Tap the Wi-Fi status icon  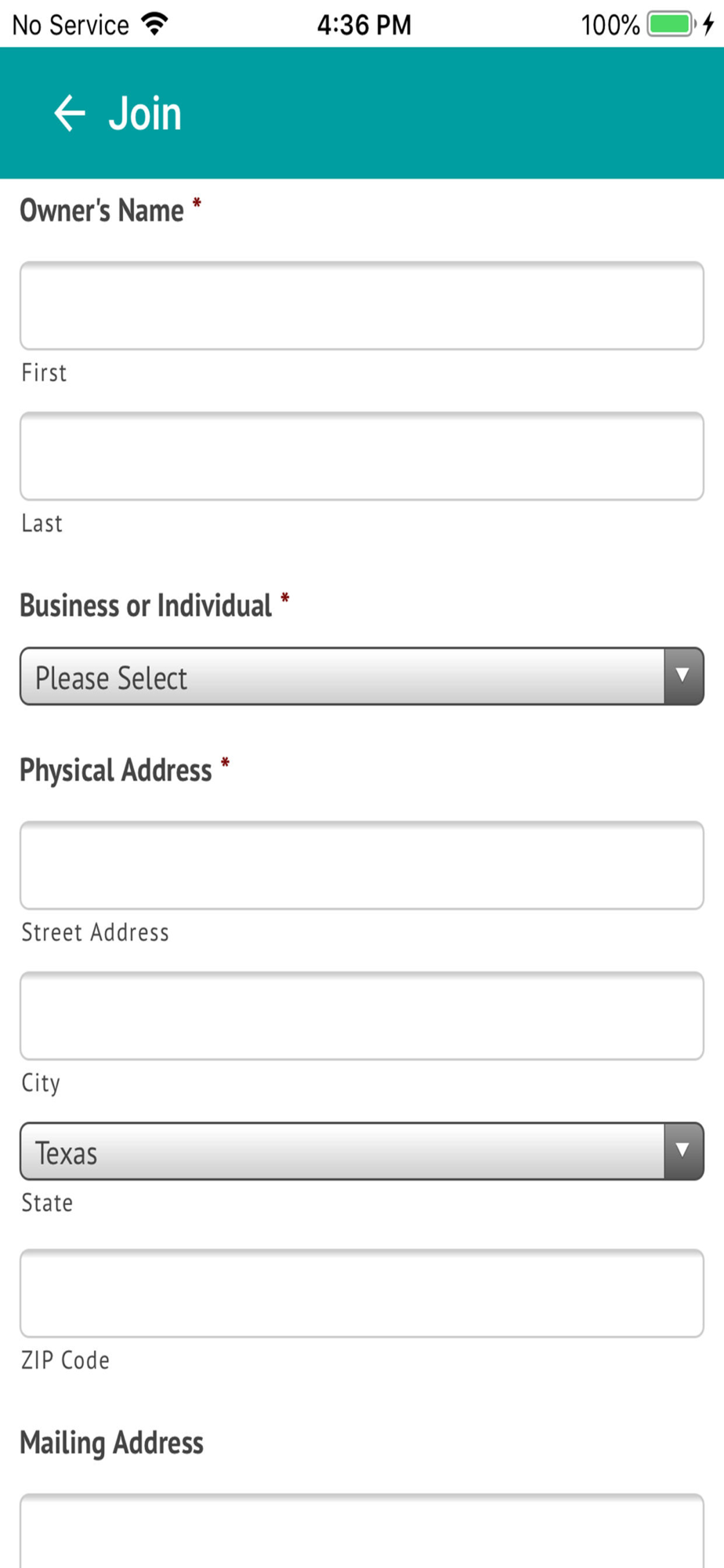[x=155, y=24]
